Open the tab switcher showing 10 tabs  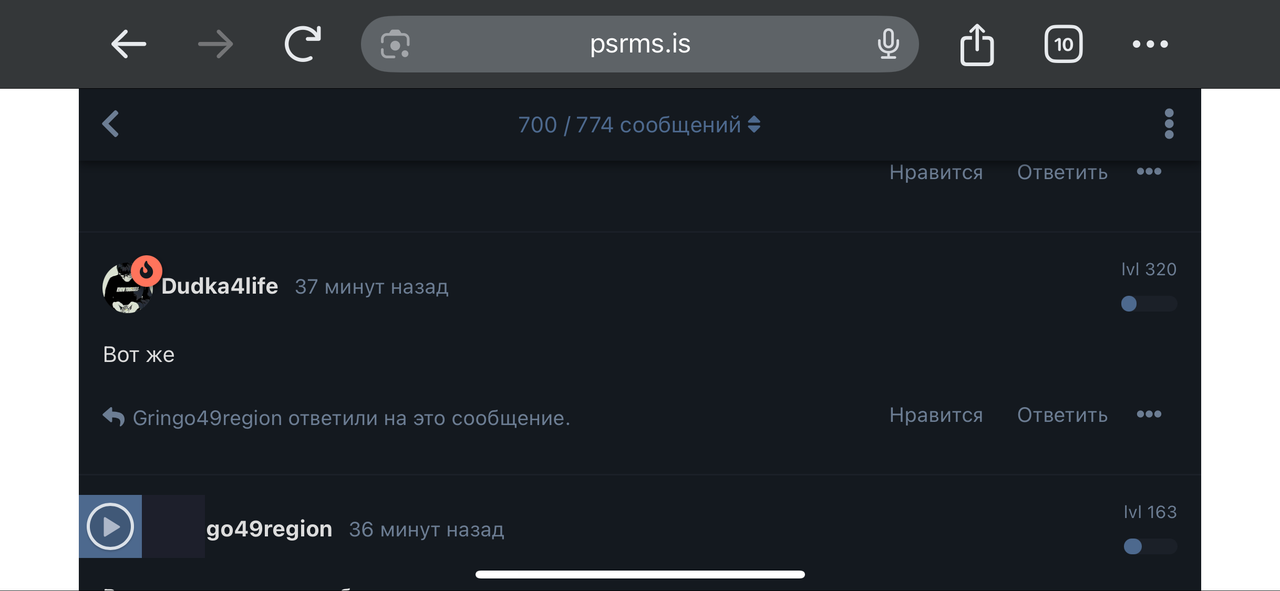coord(1063,44)
